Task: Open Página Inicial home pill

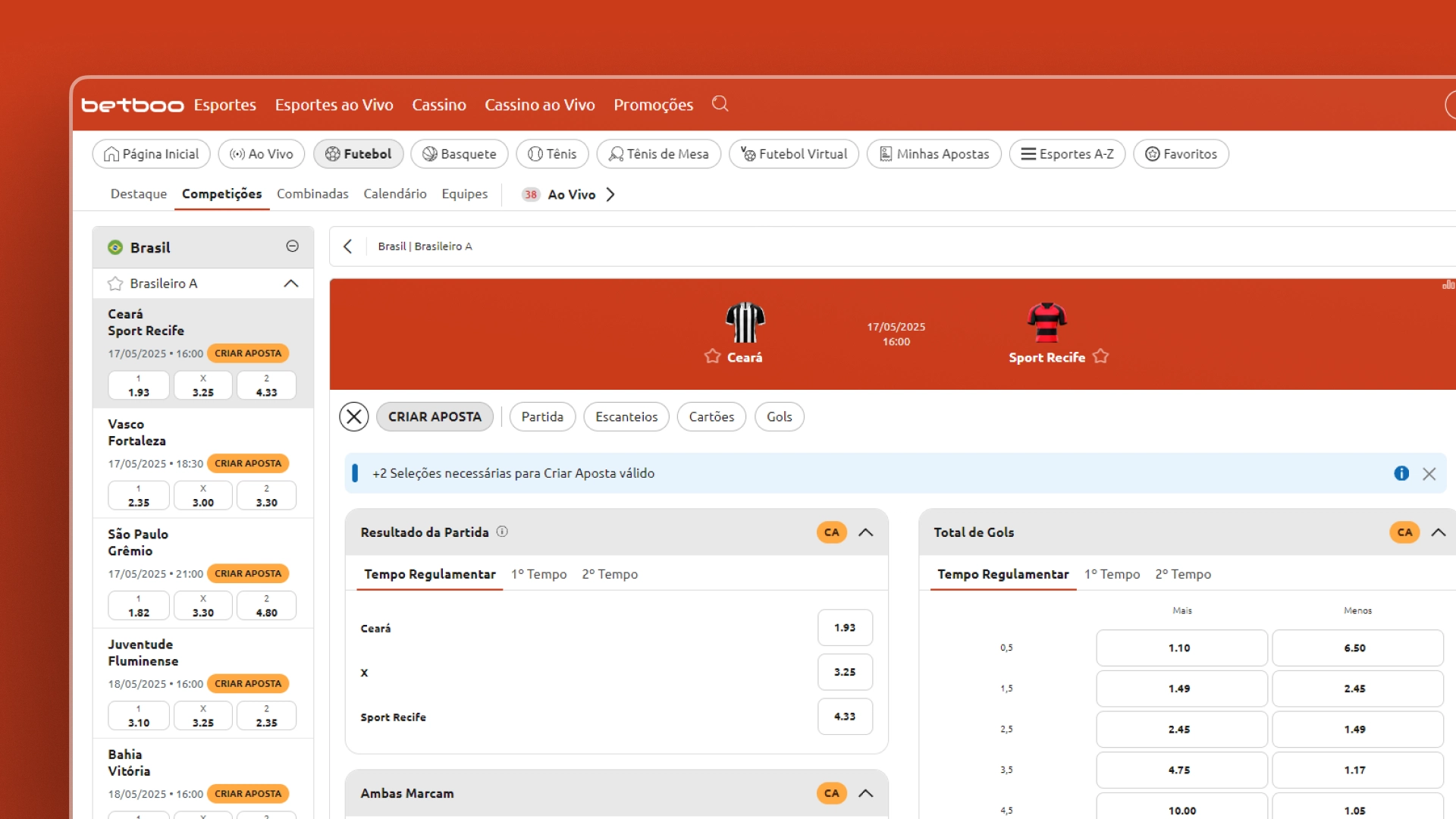Action: click(x=152, y=154)
